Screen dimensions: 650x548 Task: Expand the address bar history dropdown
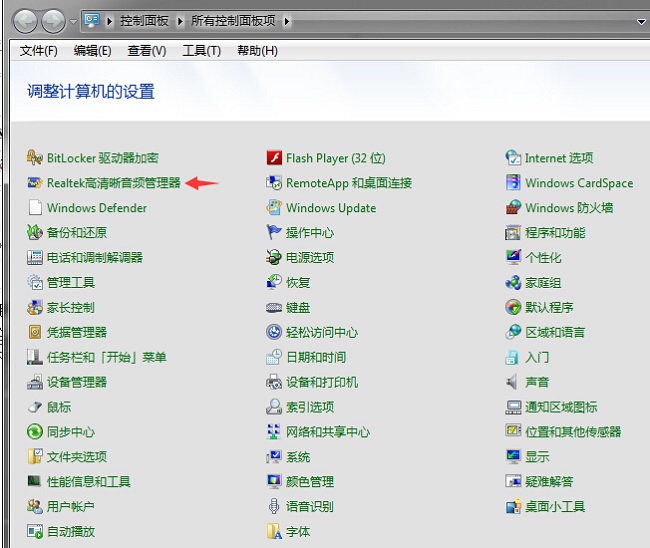click(641, 22)
